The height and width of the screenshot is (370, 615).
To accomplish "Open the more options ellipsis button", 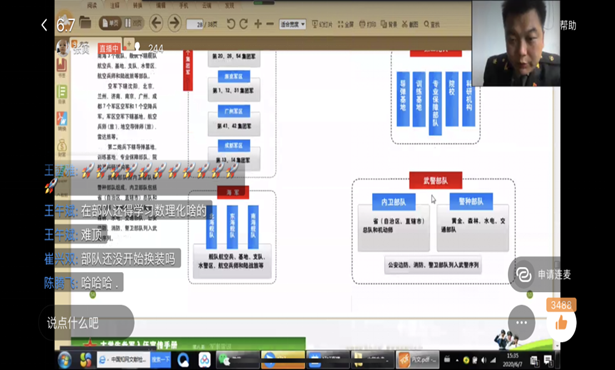I will (521, 323).
